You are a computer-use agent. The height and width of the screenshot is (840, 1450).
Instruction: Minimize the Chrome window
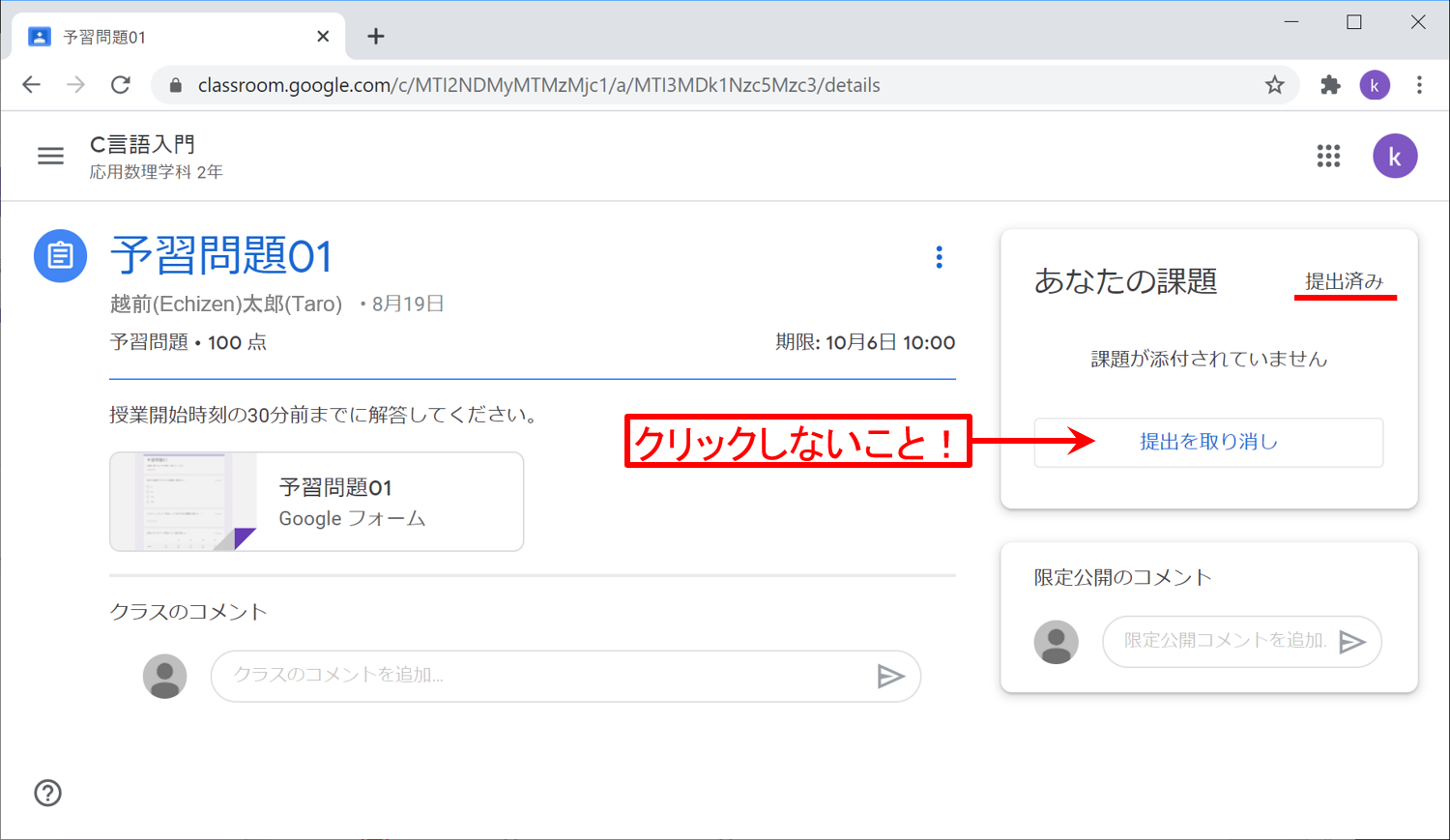1291,21
